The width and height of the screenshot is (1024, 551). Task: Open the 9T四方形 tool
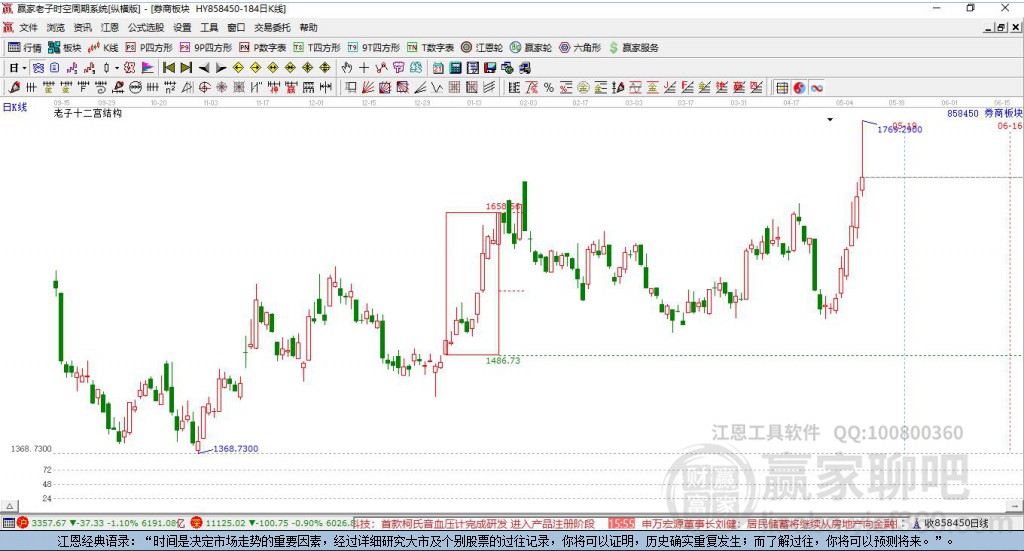pos(374,48)
